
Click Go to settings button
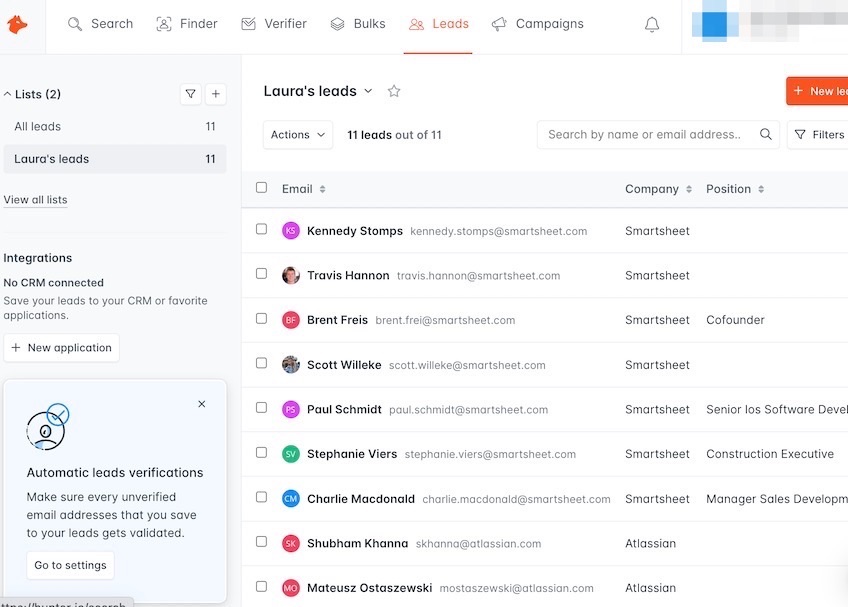70,565
